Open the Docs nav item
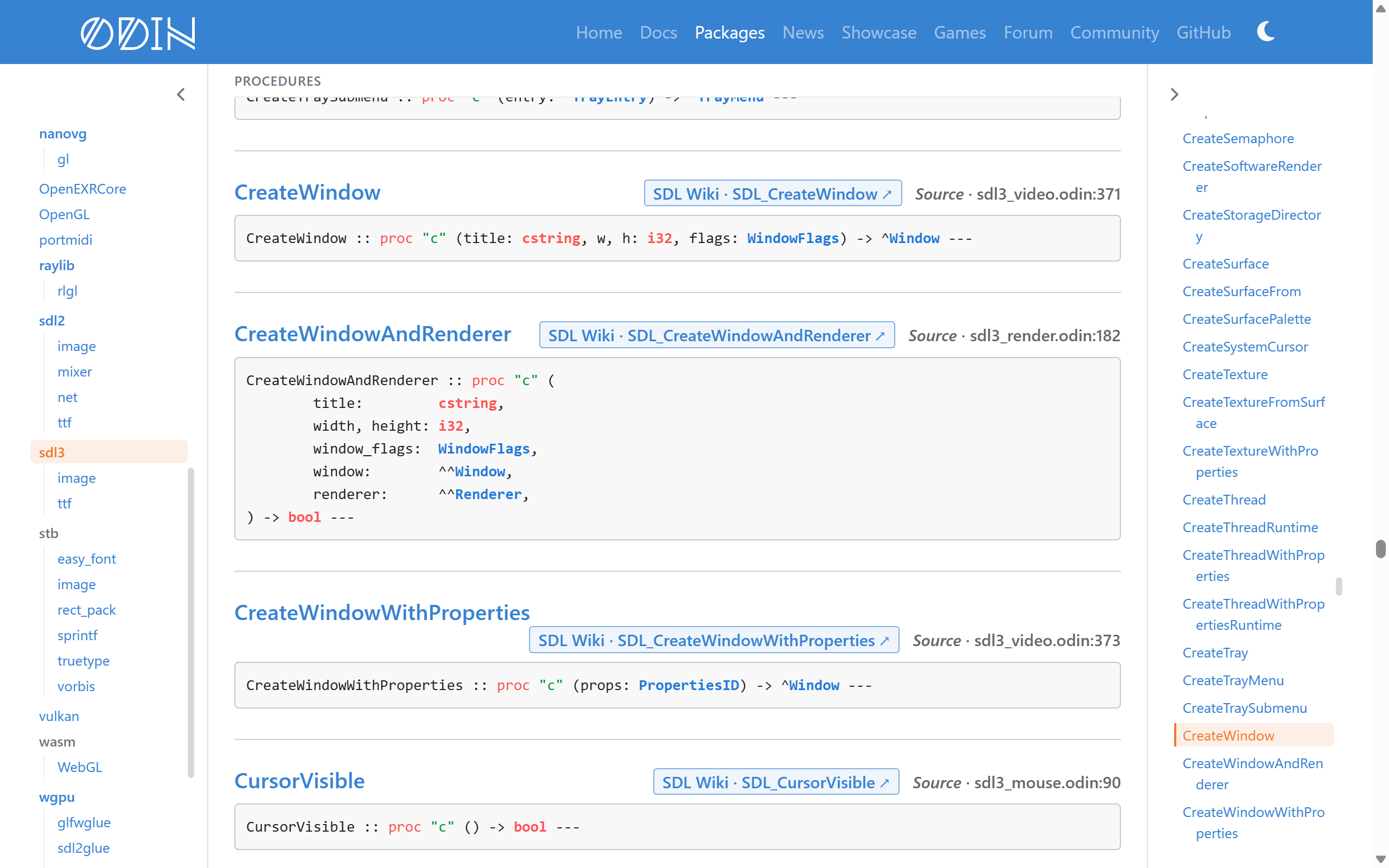Image resolution: width=1389 pixels, height=868 pixels. pos(658,32)
